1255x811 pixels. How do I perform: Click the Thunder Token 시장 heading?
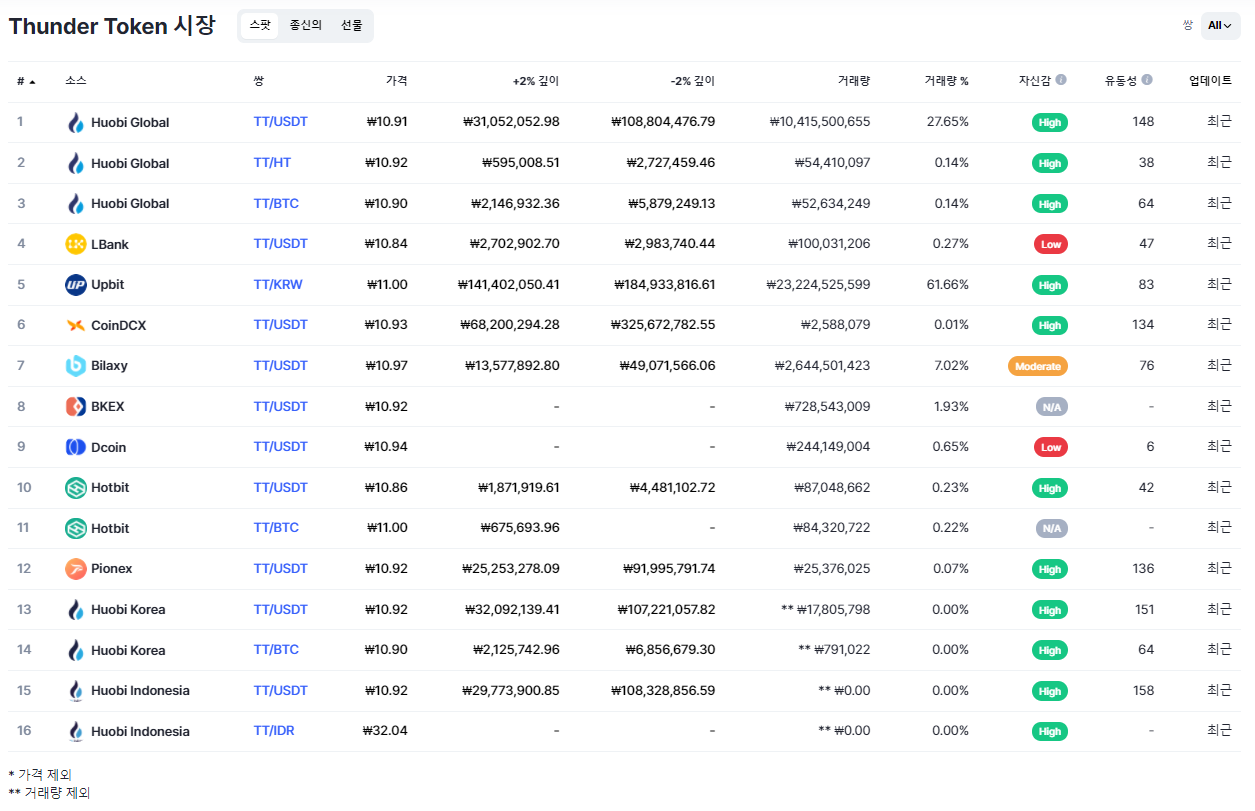click(112, 26)
